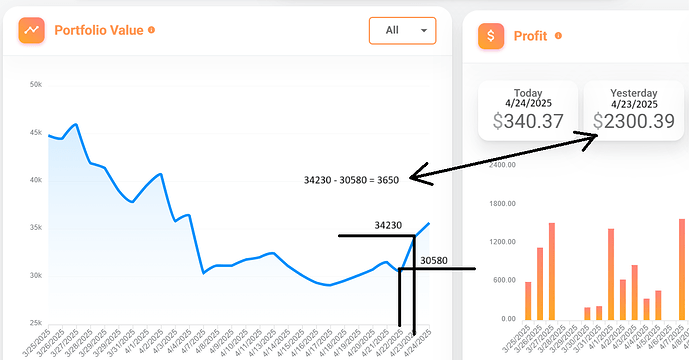Click the $340.37 profit amount
The image size is (690, 360).
coord(528,121)
